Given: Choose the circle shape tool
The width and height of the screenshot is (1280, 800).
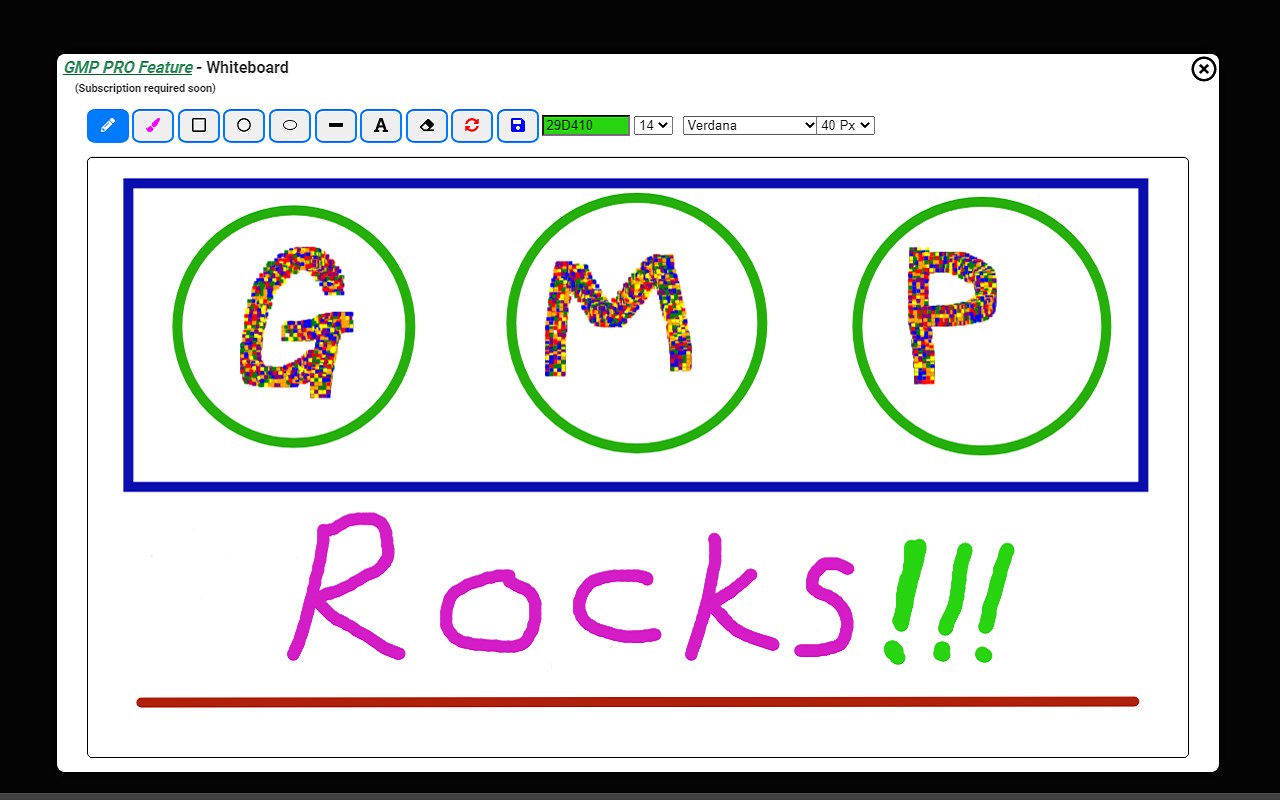Looking at the screenshot, I should click(x=244, y=126).
